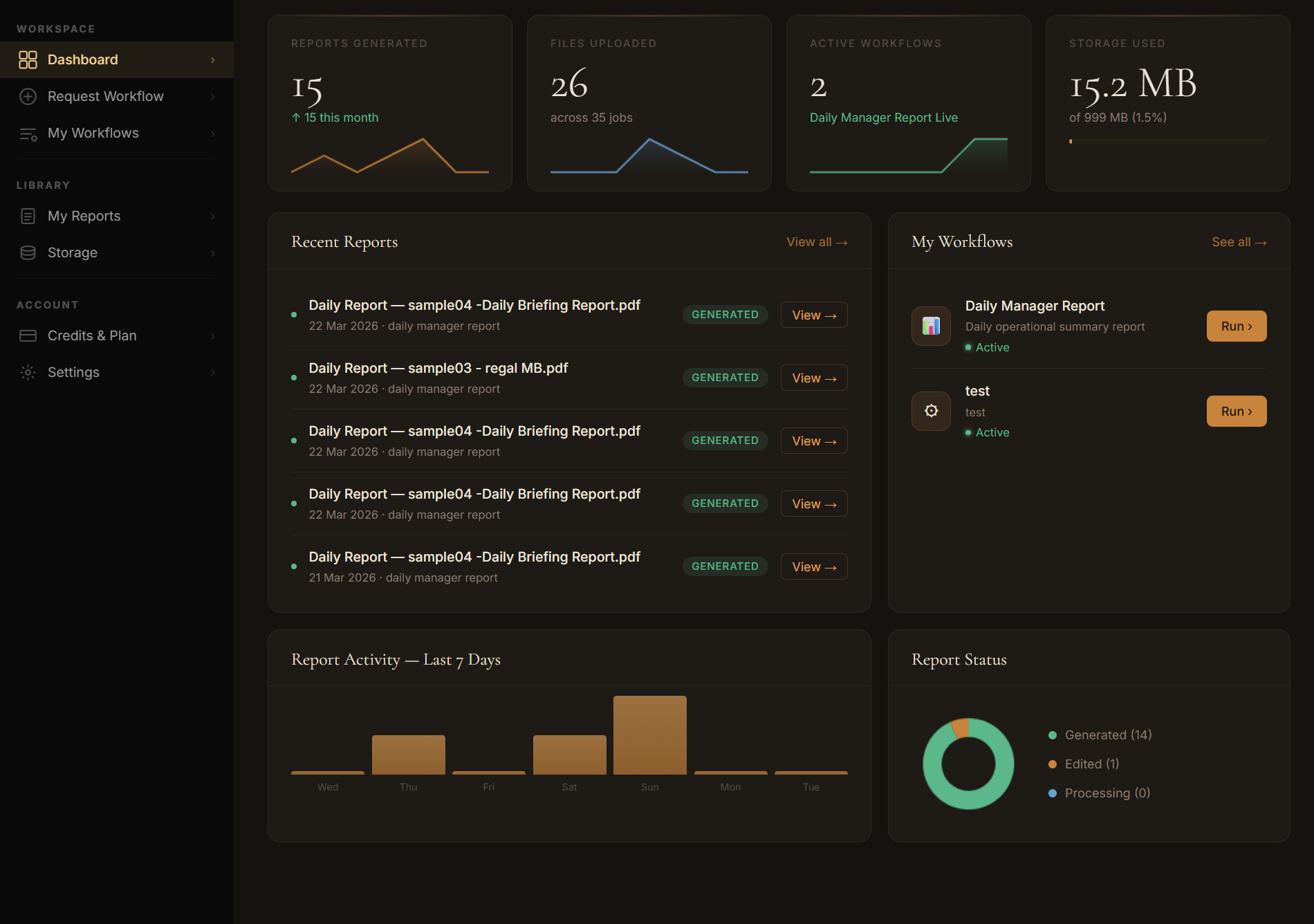
Task: Run the Daily Manager Report workflow
Action: pos(1236,326)
